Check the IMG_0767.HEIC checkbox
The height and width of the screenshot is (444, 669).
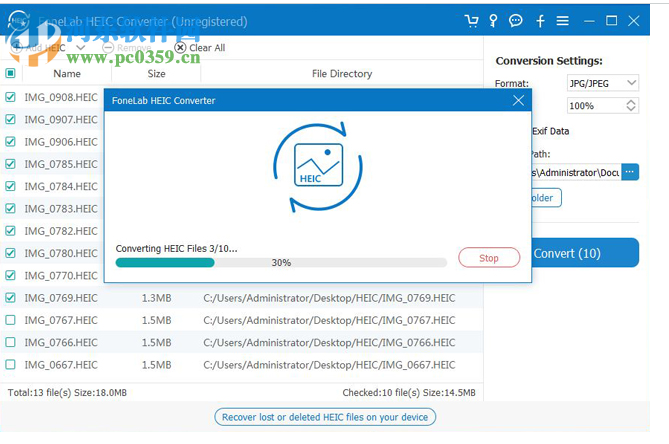pos(10,320)
